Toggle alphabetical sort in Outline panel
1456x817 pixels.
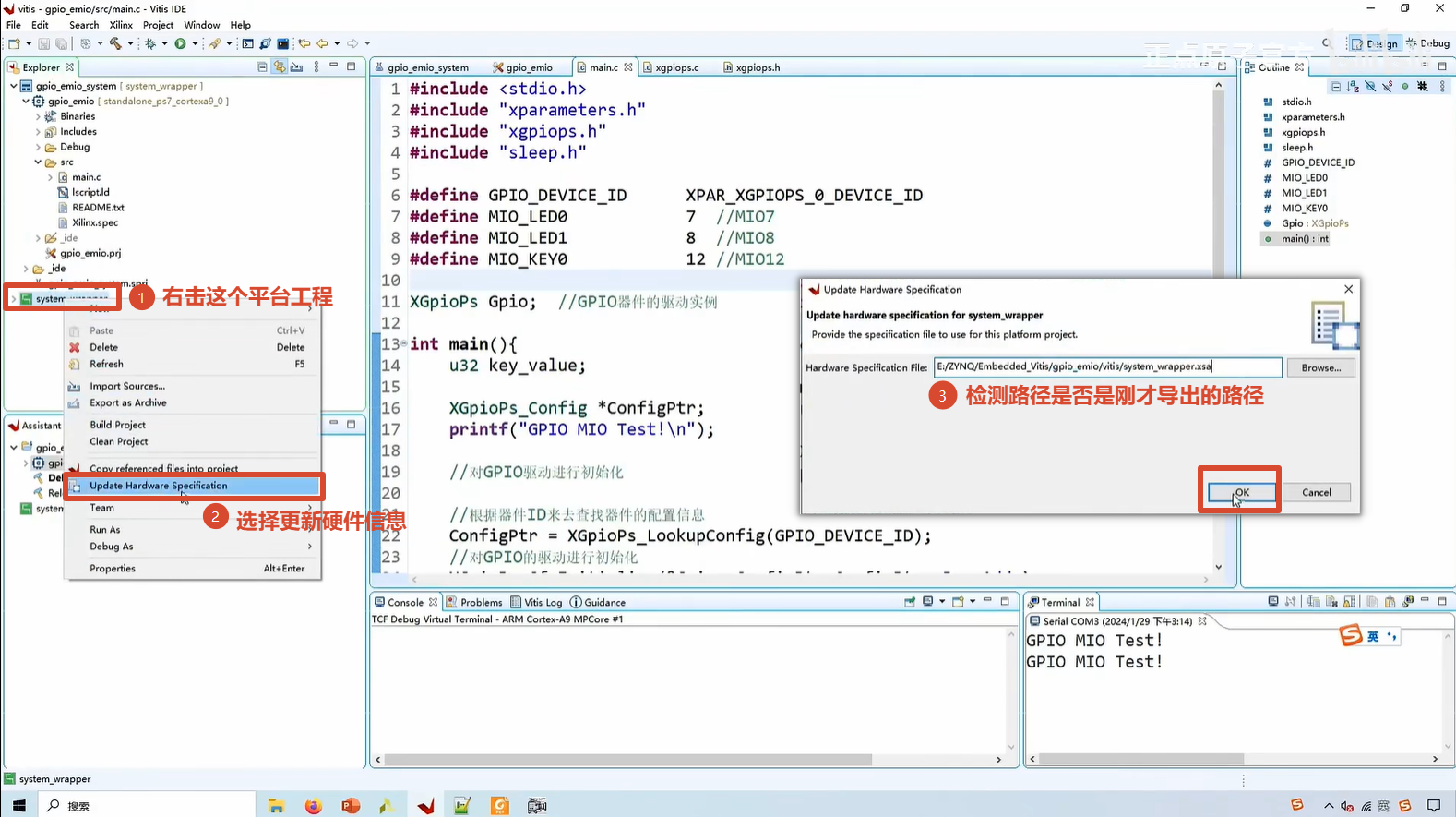pyautogui.click(x=1353, y=87)
